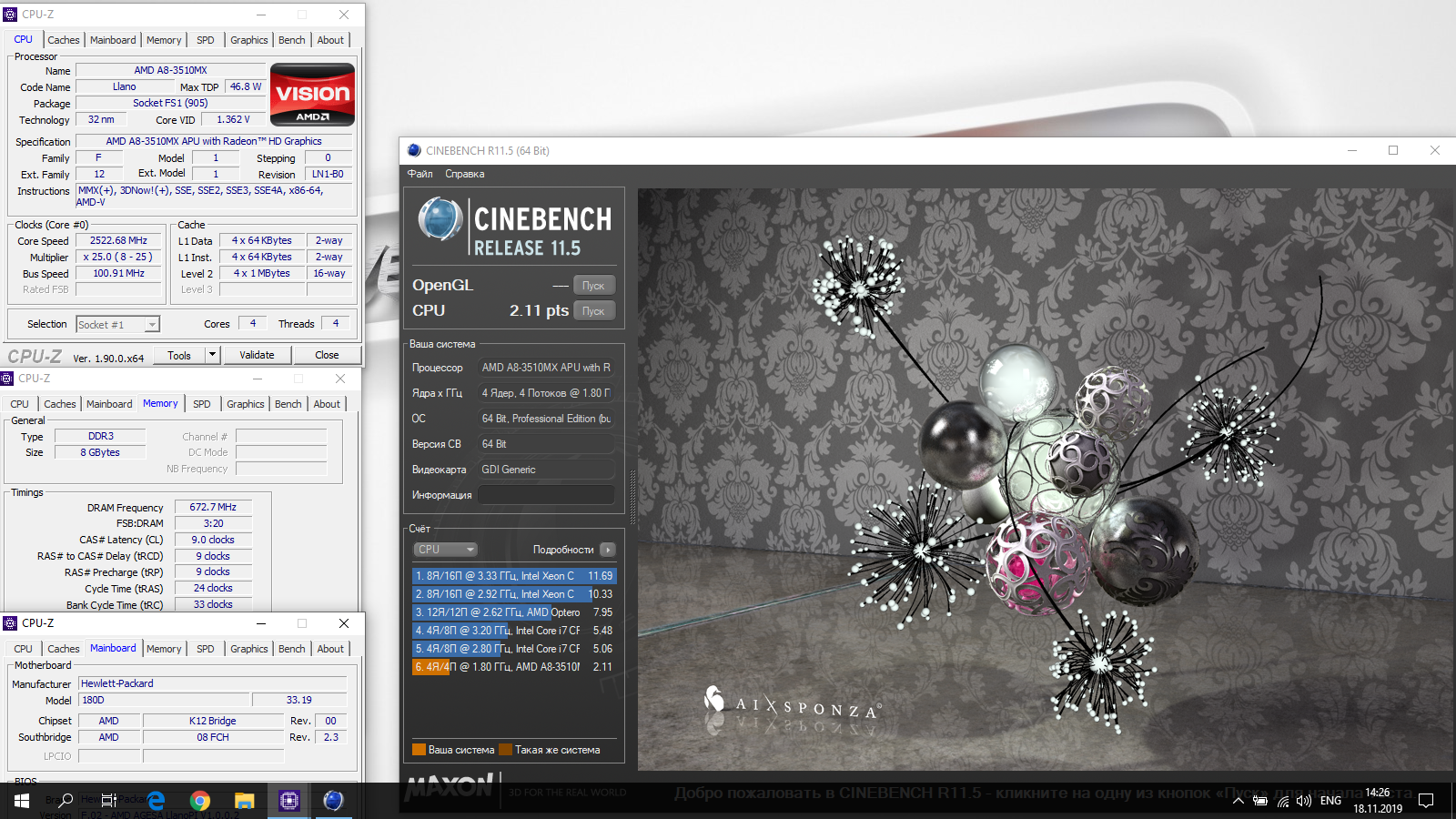Open the Windows Start menu

click(21, 801)
